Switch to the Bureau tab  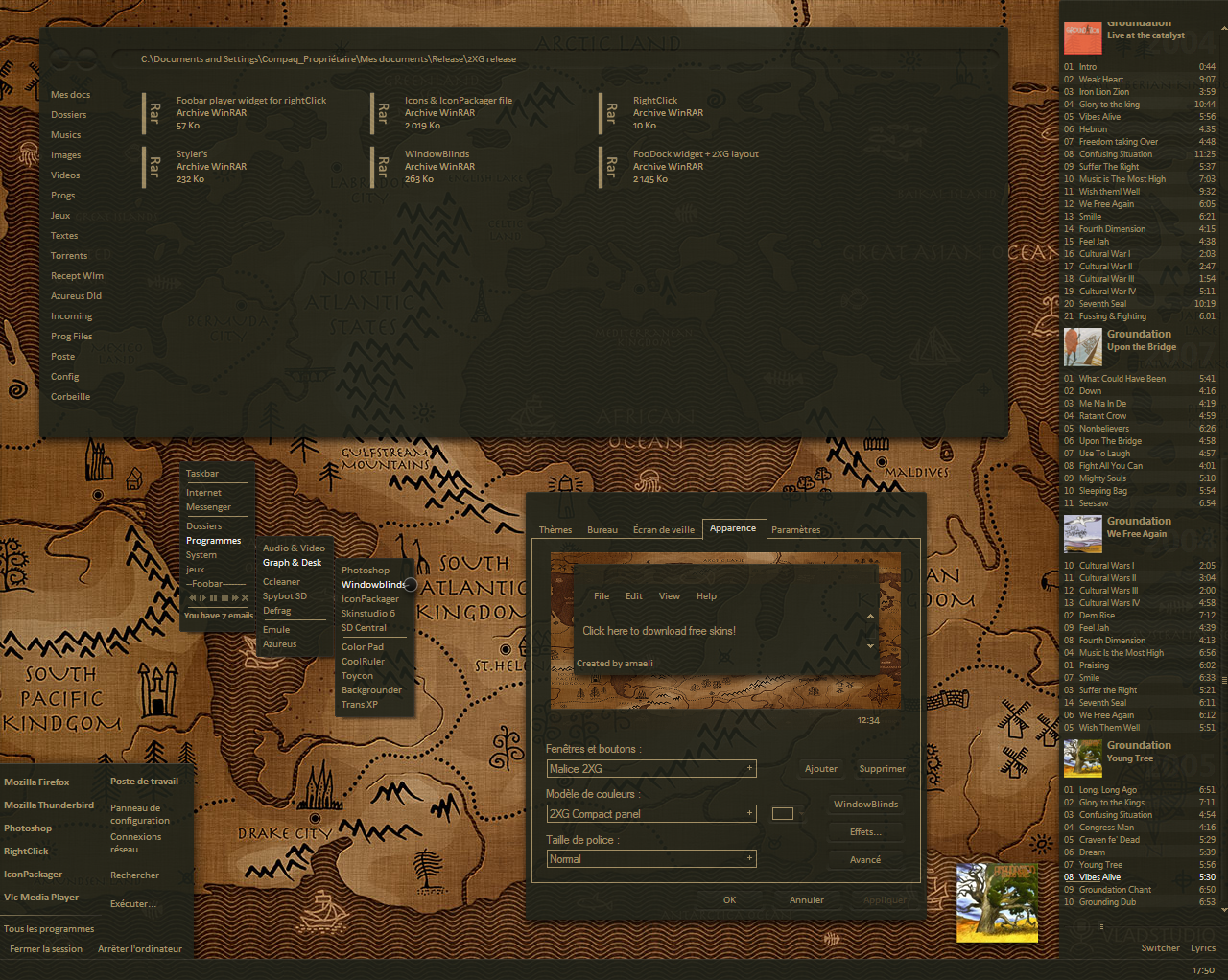(x=602, y=530)
